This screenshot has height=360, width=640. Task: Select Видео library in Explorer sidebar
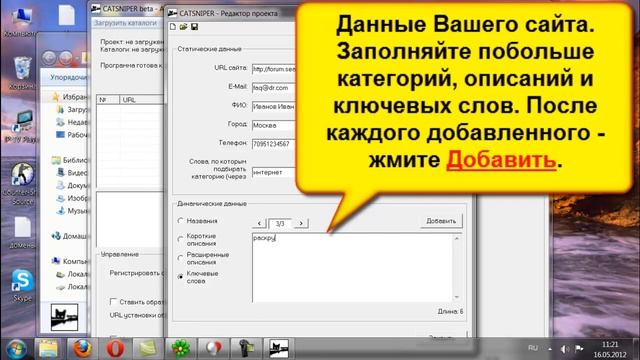click(72, 173)
